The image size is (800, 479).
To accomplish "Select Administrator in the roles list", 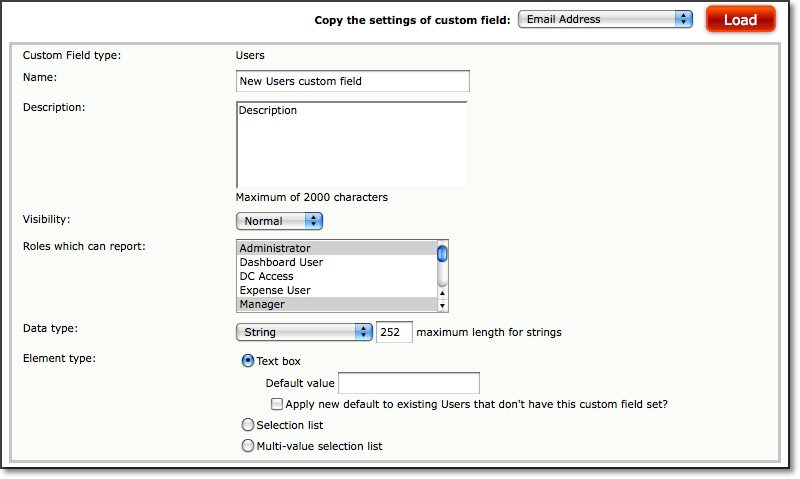I will pyautogui.click(x=337, y=248).
